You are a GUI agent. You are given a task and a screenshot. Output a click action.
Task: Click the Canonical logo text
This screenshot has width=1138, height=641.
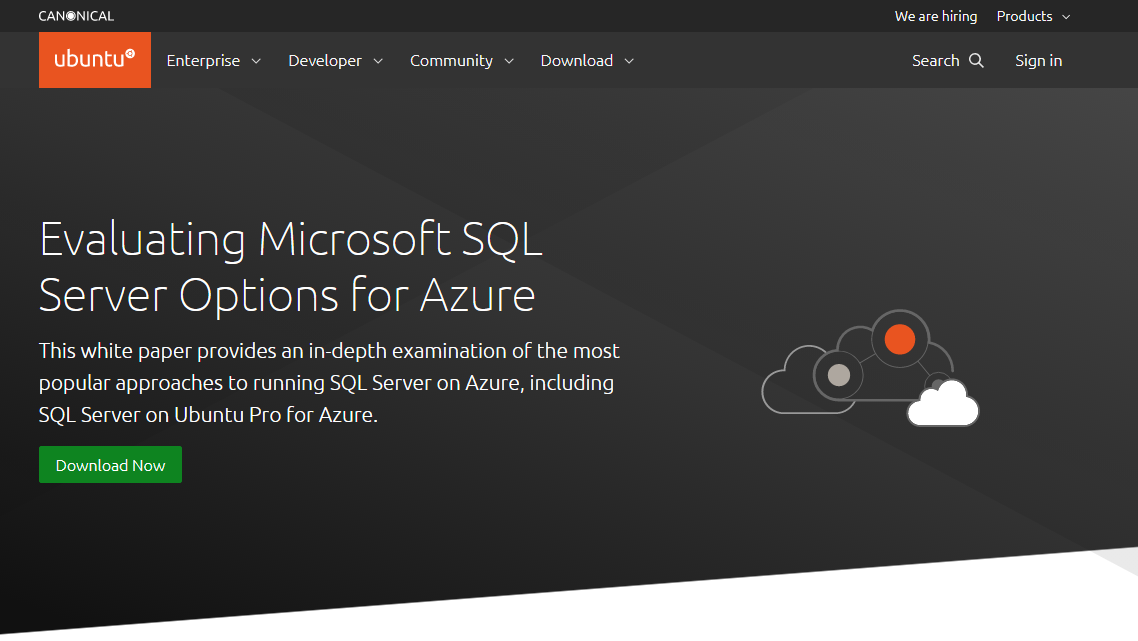click(76, 16)
